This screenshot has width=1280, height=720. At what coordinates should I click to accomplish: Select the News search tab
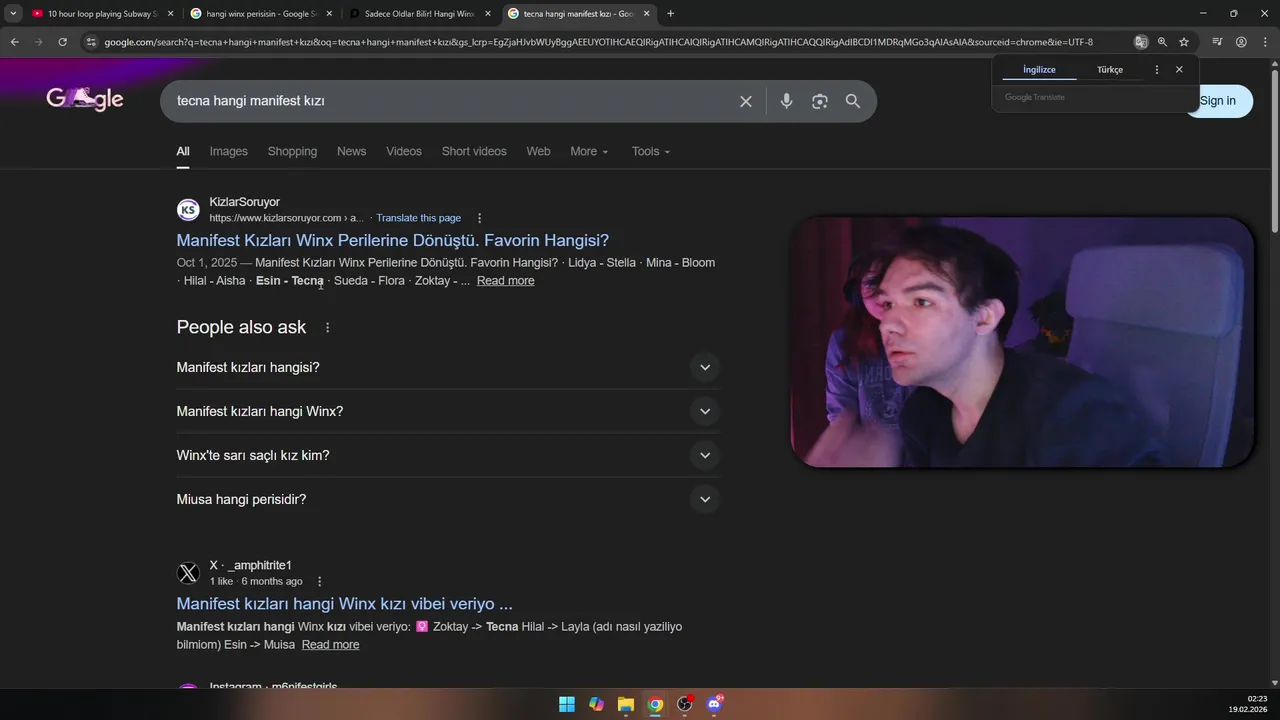(x=351, y=151)
